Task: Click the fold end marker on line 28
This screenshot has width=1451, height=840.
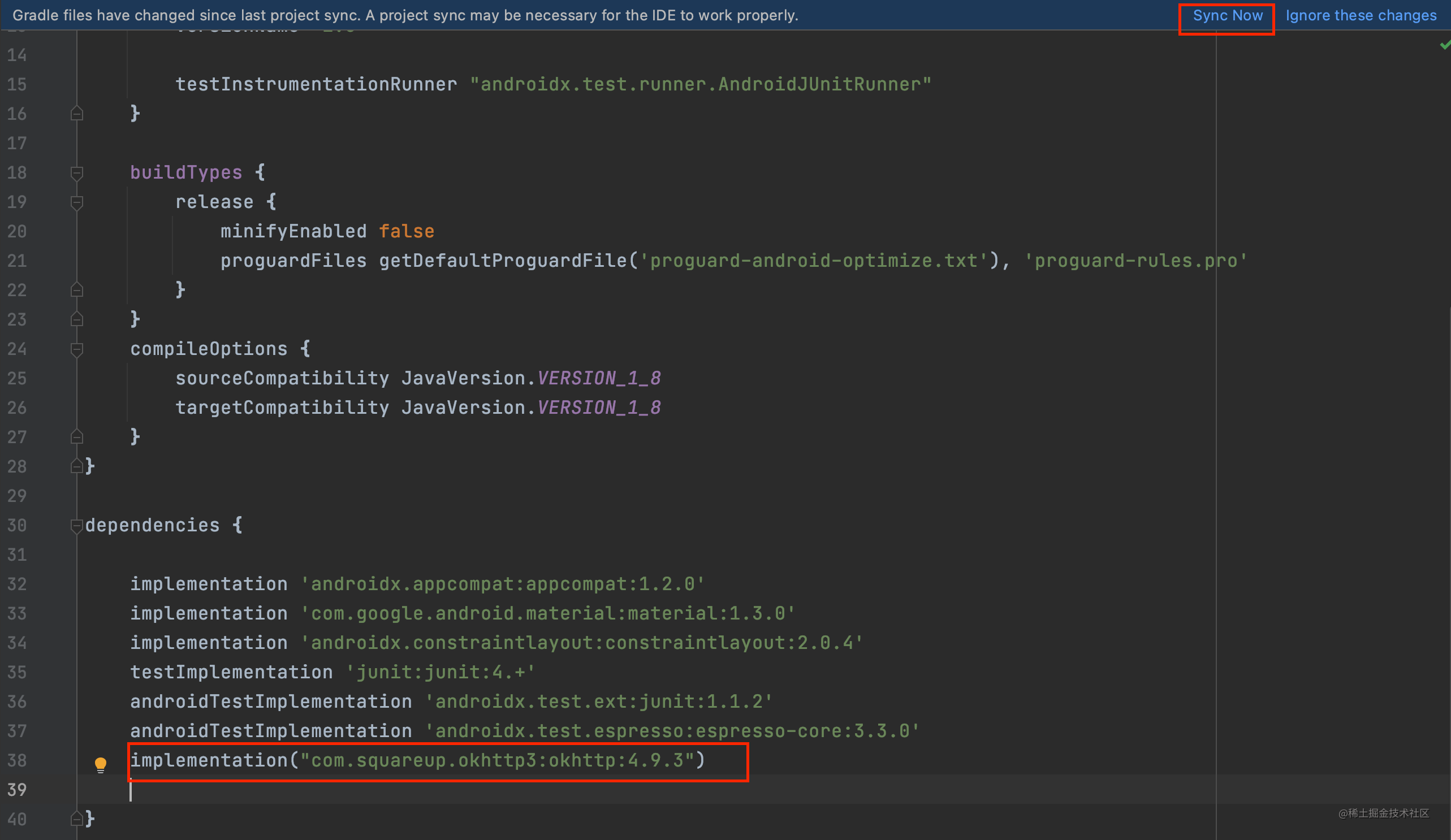Action: pos(76,466)
